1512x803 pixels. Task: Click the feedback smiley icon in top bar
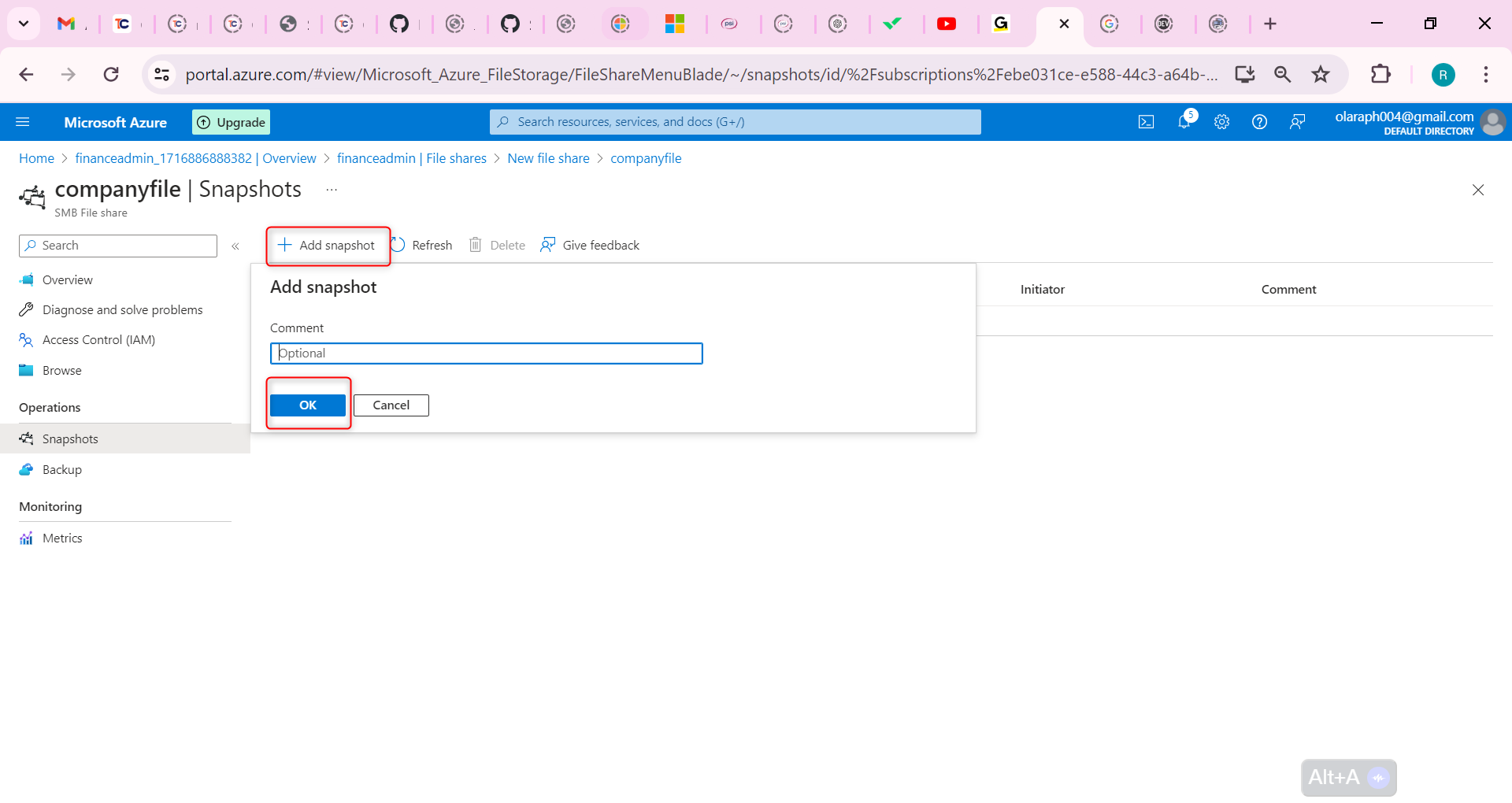pos(1298,121)
